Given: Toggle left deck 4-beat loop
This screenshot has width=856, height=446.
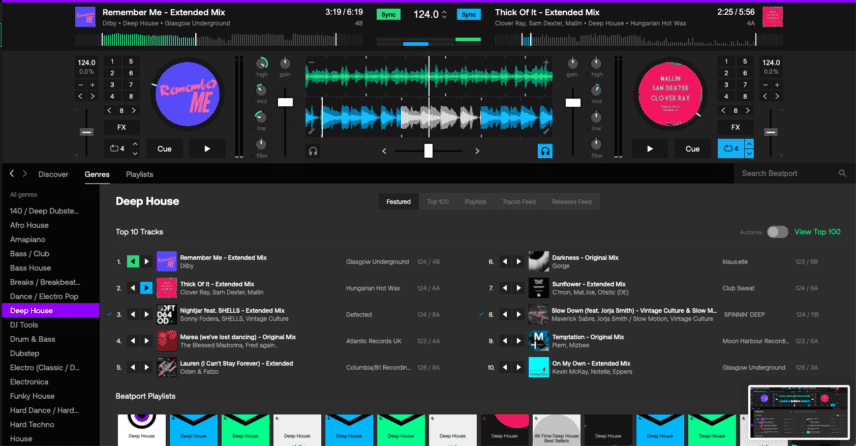Looking at the screenshot, I should [117, 148].
